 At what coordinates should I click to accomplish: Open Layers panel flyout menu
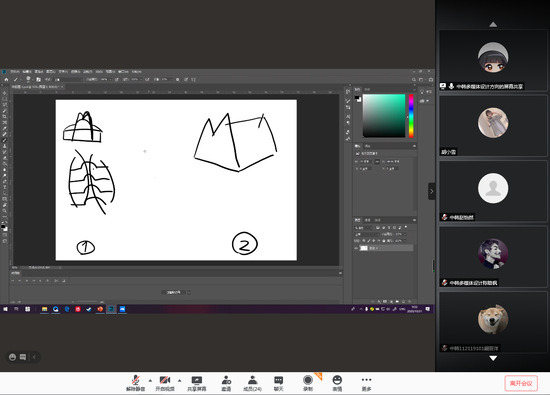click(x=414, y=220)
